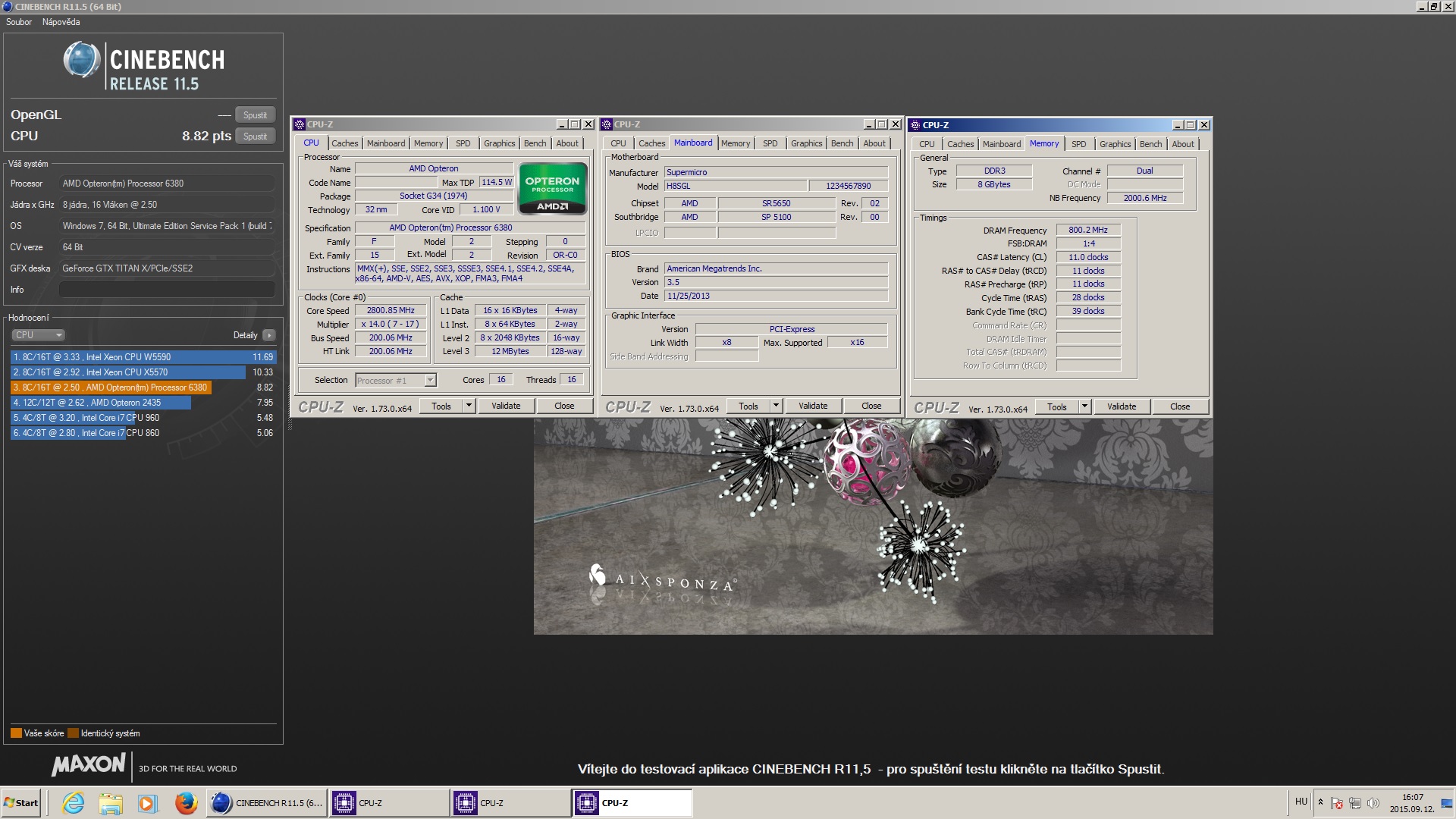Open Tools dropdown arrow in Memory CPU-Z window
The image size is (1456, 819).
(1084, 406)
